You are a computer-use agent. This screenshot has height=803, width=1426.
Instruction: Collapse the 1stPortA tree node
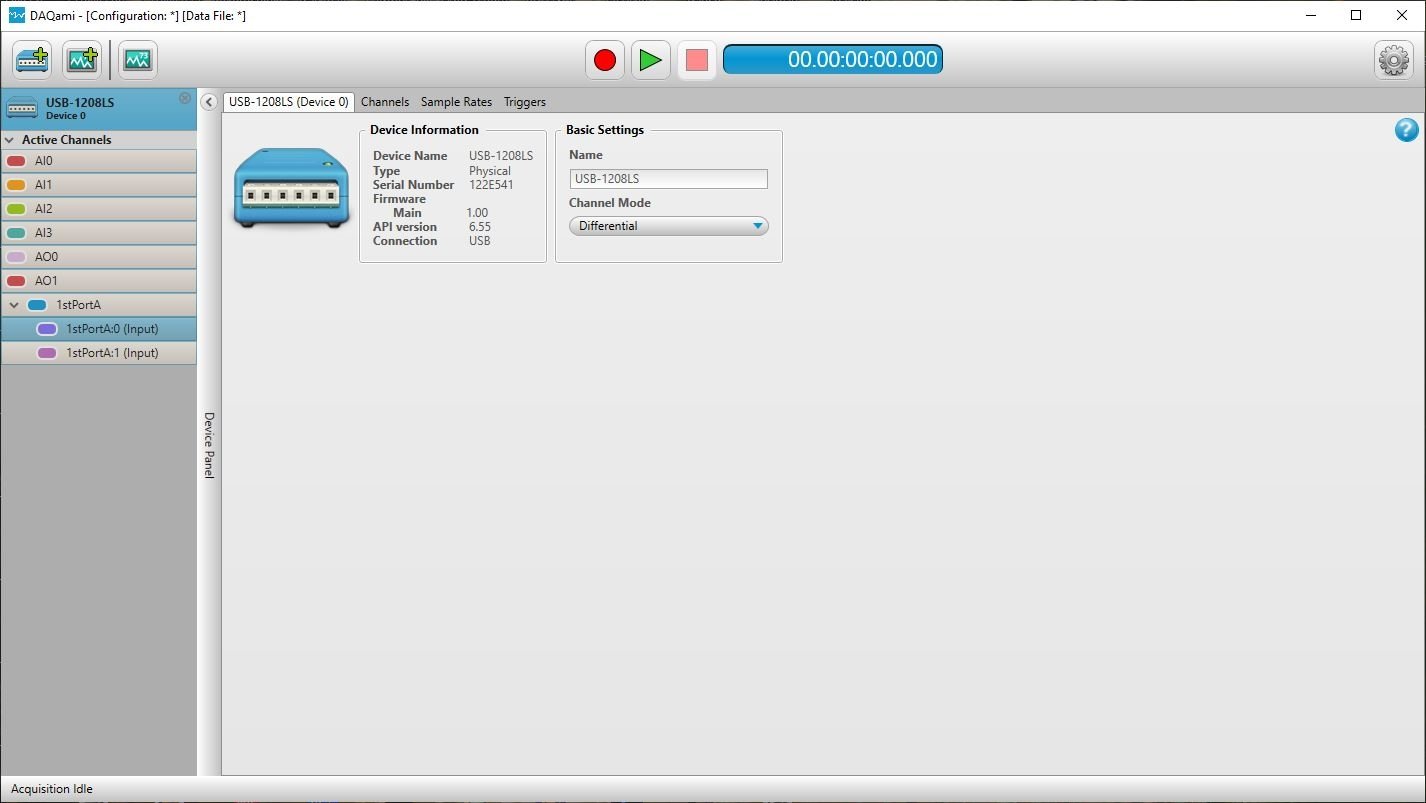point(14,305)
